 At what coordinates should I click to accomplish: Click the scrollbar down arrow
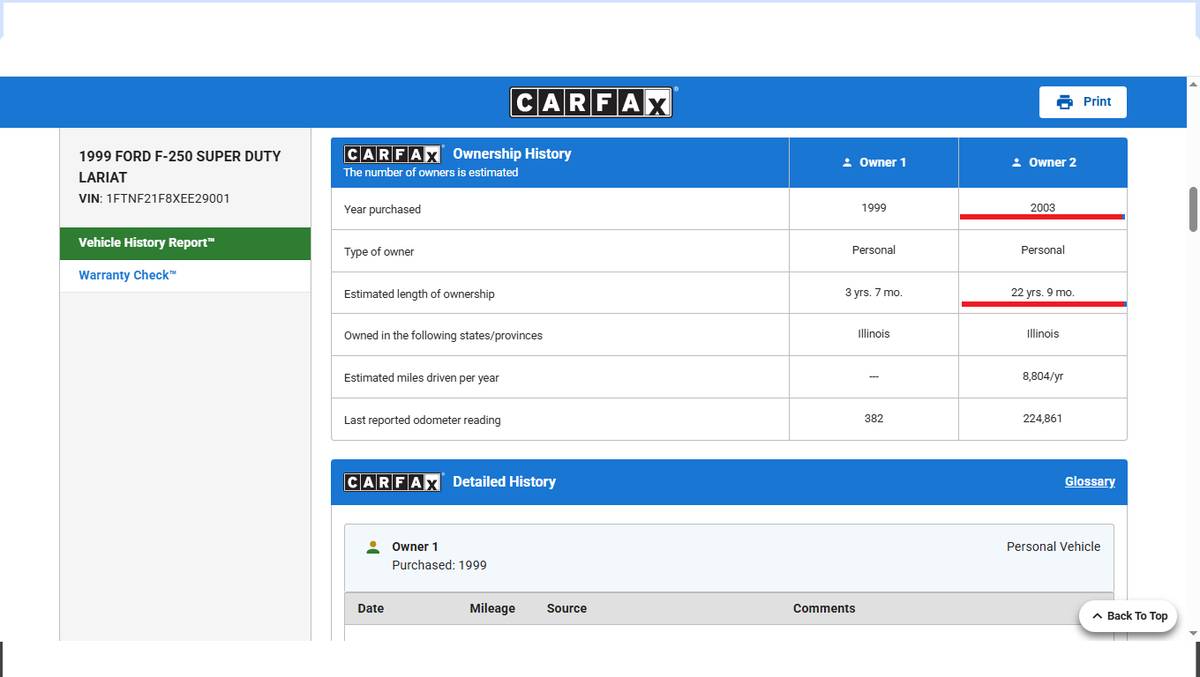tap(1192, 632)
